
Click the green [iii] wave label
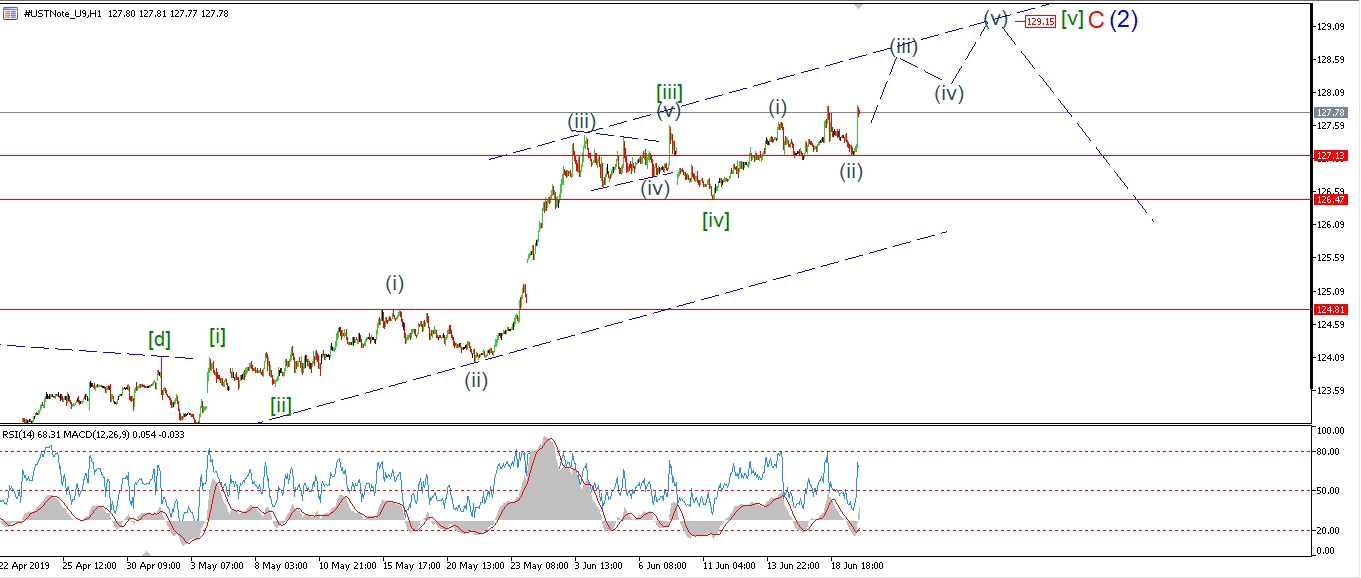pos(669,93)
